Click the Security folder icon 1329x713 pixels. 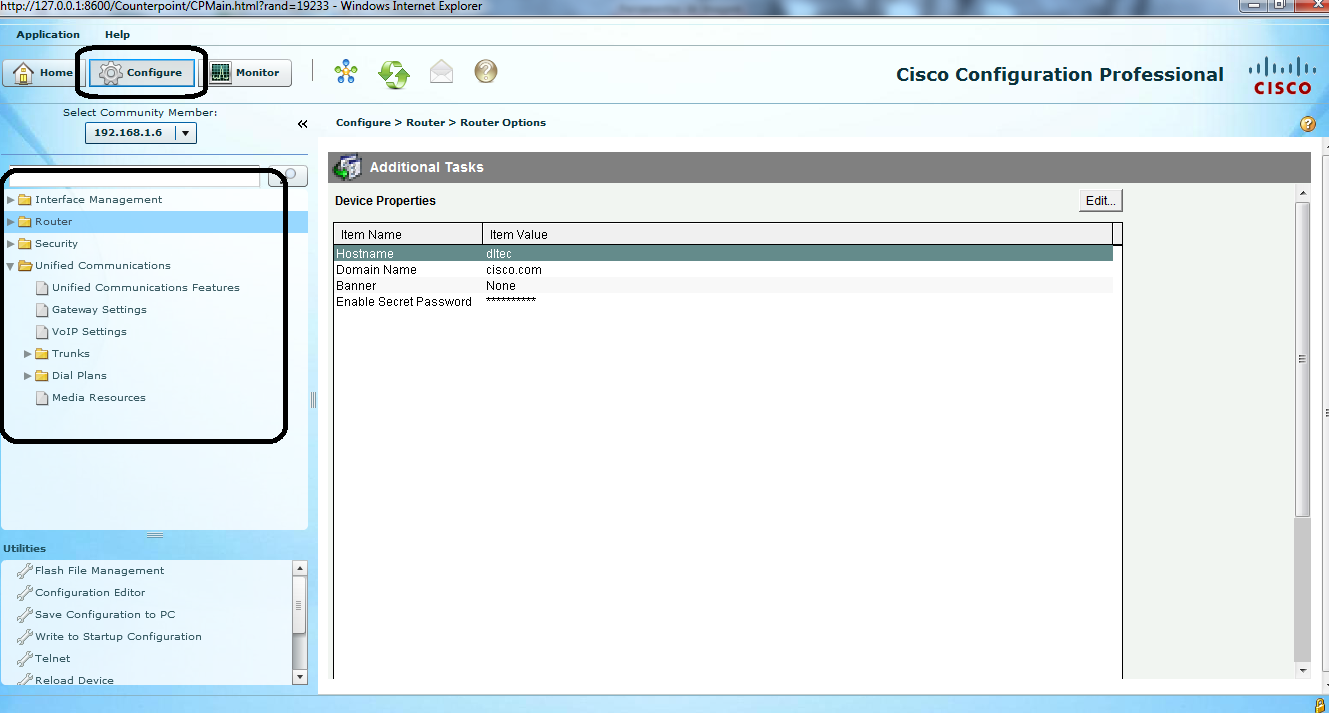[x=25, y=244]
